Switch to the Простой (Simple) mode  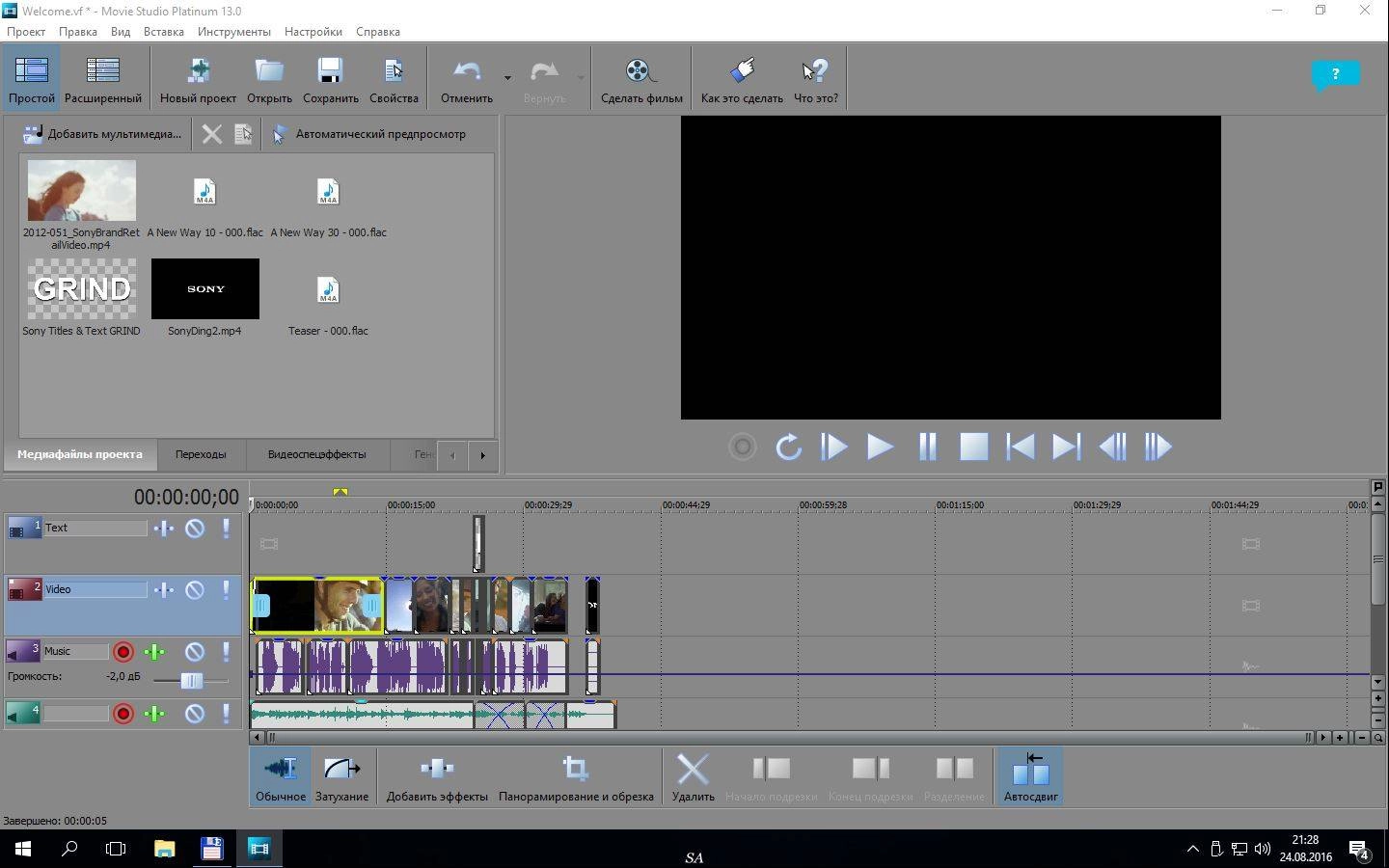(32, 79)
